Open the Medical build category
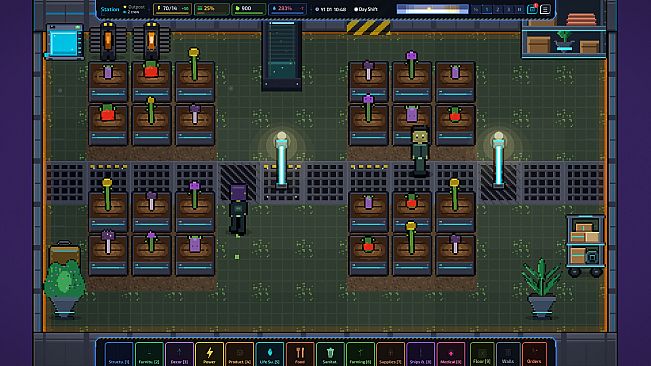The width and height of the screenshot is (651, 366). coord(451,354)
